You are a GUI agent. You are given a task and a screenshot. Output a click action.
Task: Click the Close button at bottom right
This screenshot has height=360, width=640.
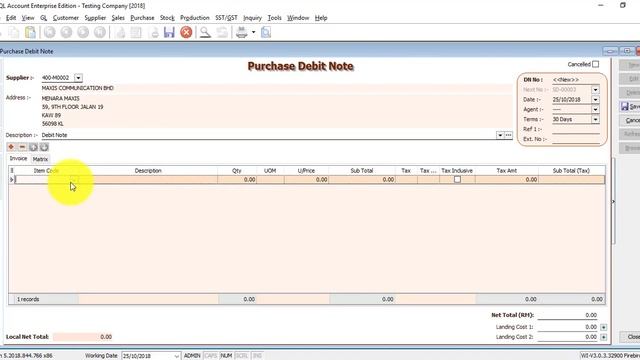630,337
